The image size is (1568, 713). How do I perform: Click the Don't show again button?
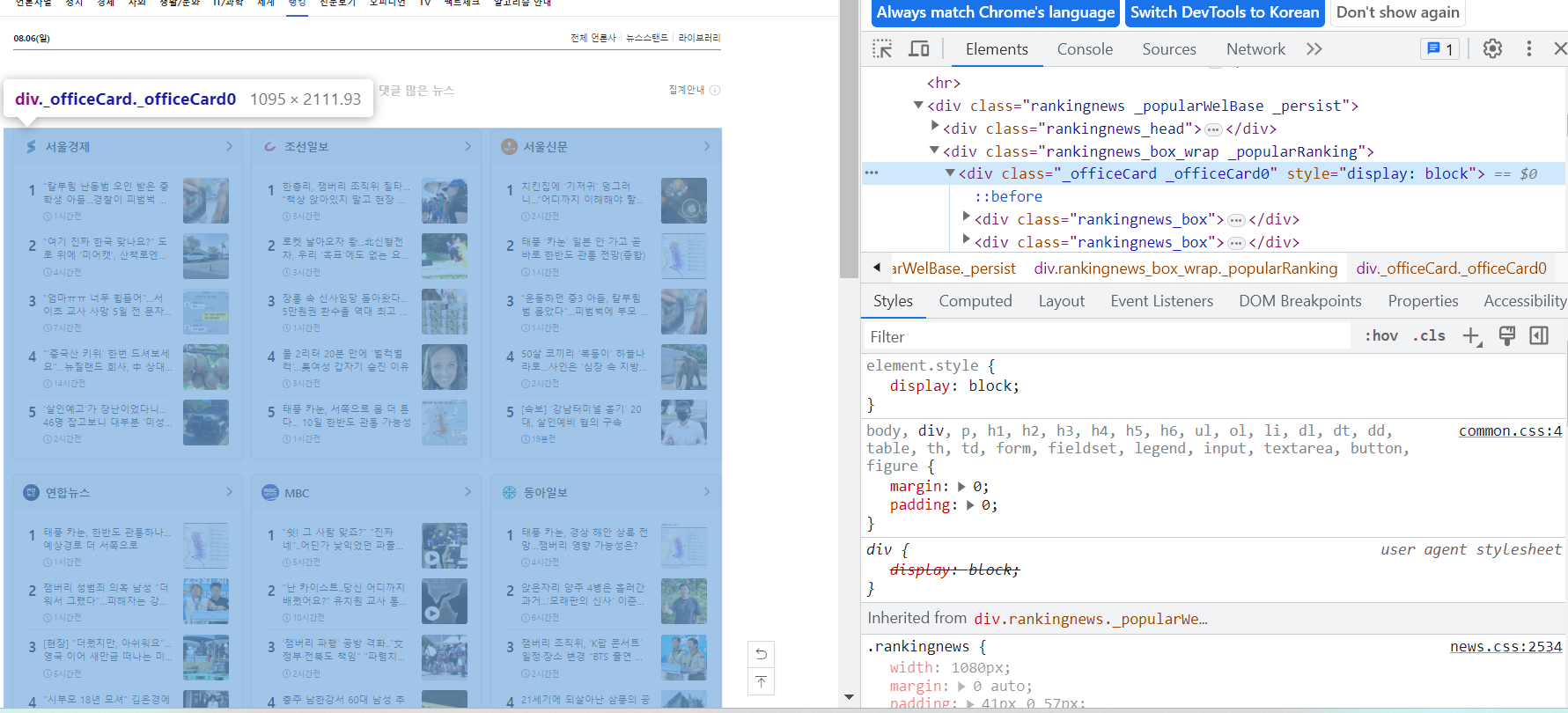tap(1397, 12)
